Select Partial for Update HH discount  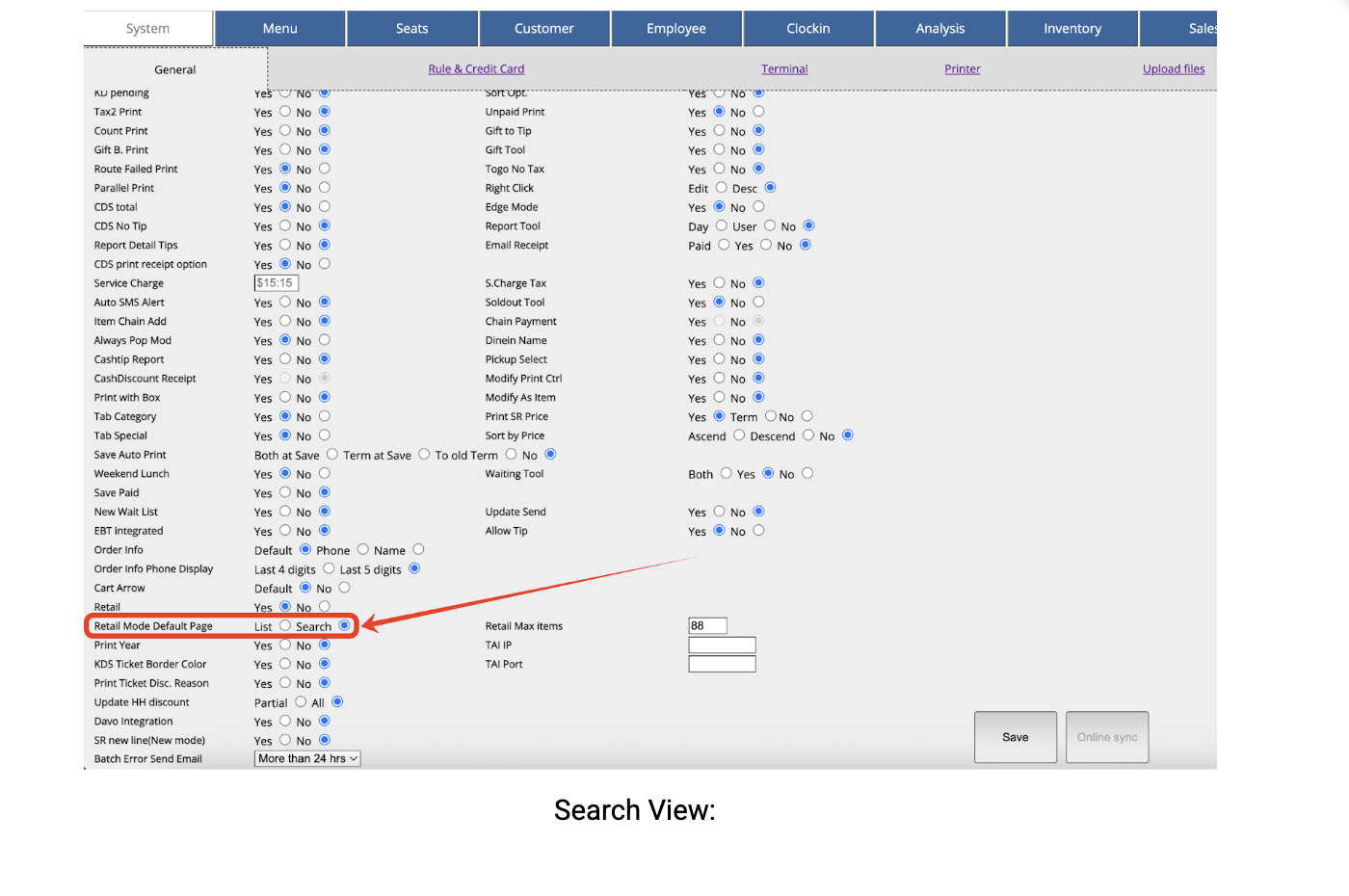click(301, 701)
